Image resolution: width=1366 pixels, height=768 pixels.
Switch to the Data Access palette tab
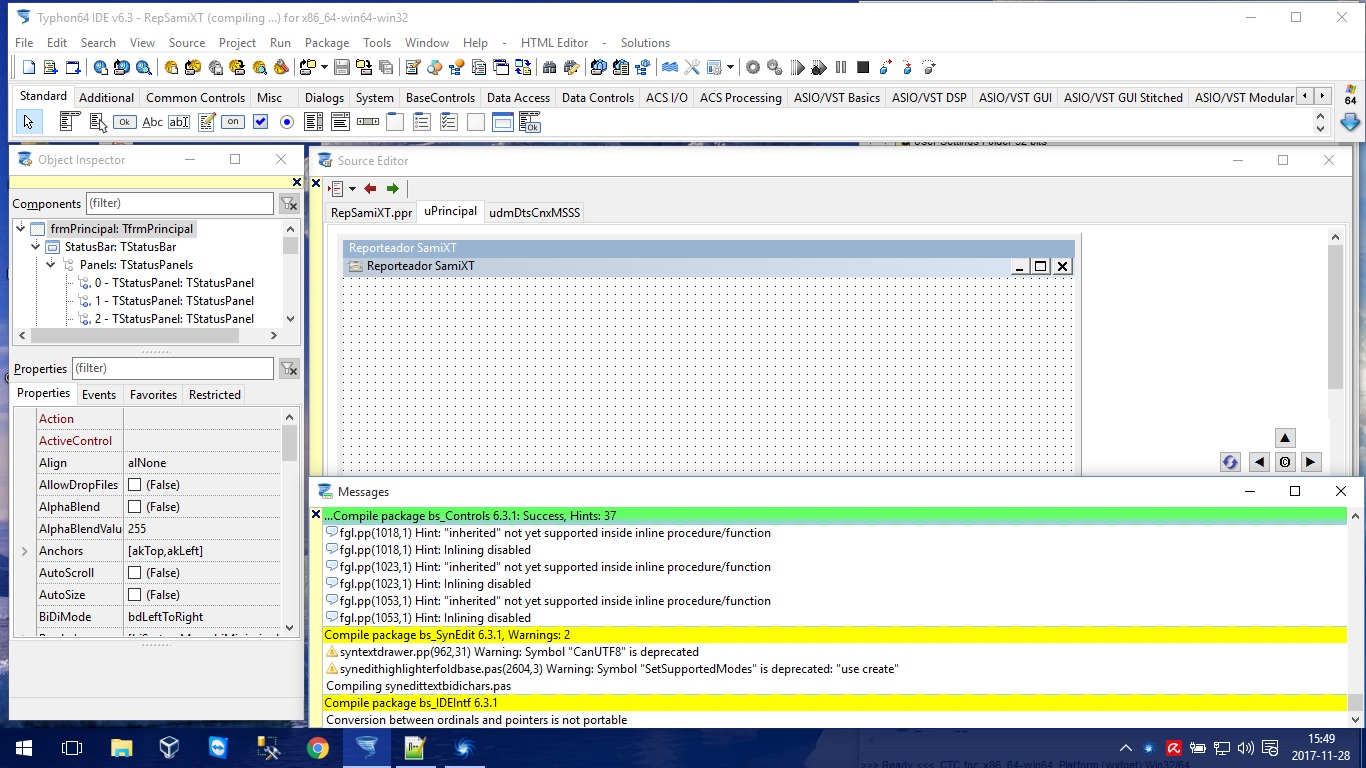point(518,97)
